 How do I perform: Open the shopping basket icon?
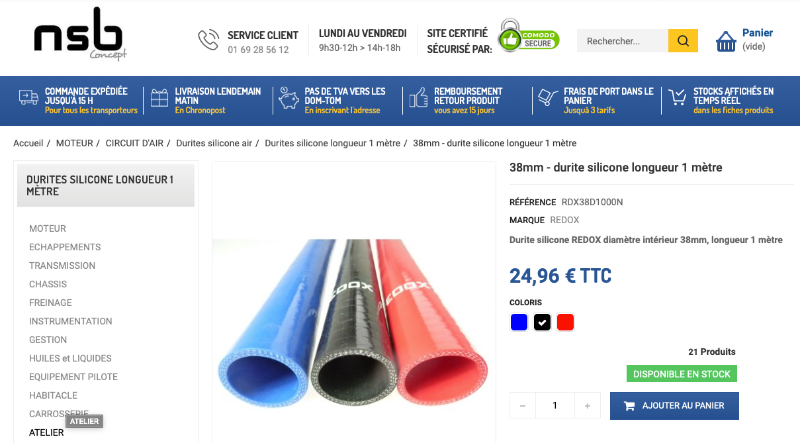[726, 41]
